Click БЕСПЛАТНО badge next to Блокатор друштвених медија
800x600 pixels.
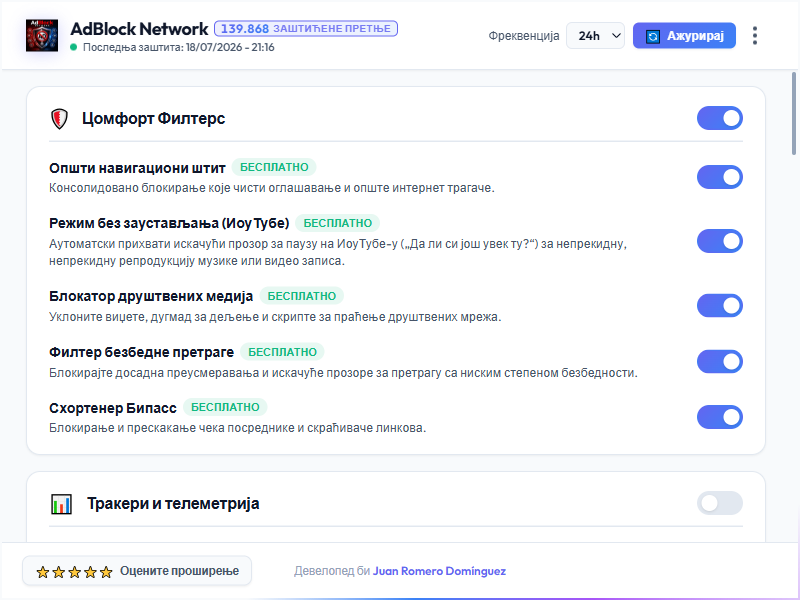(302, 296)
